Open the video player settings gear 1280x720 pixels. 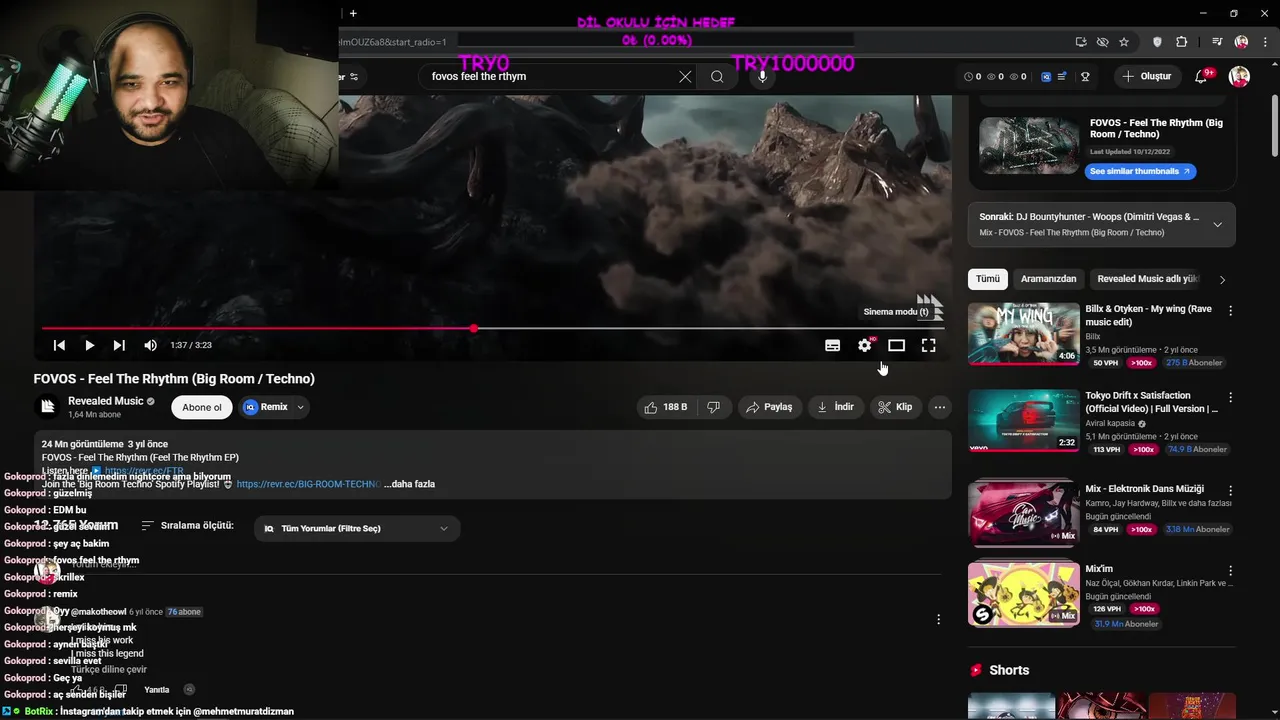point(865,345)
